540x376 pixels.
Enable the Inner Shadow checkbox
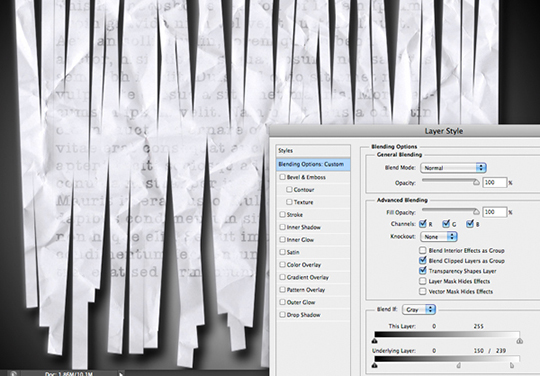282,227
